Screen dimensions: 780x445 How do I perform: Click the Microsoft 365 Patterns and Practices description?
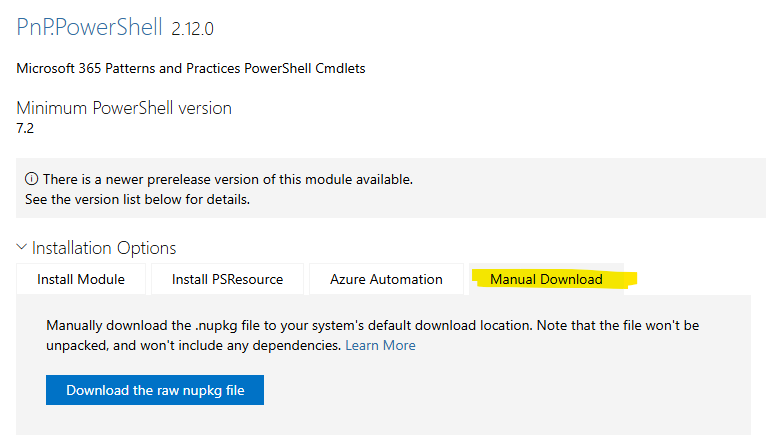coord(191,68)
